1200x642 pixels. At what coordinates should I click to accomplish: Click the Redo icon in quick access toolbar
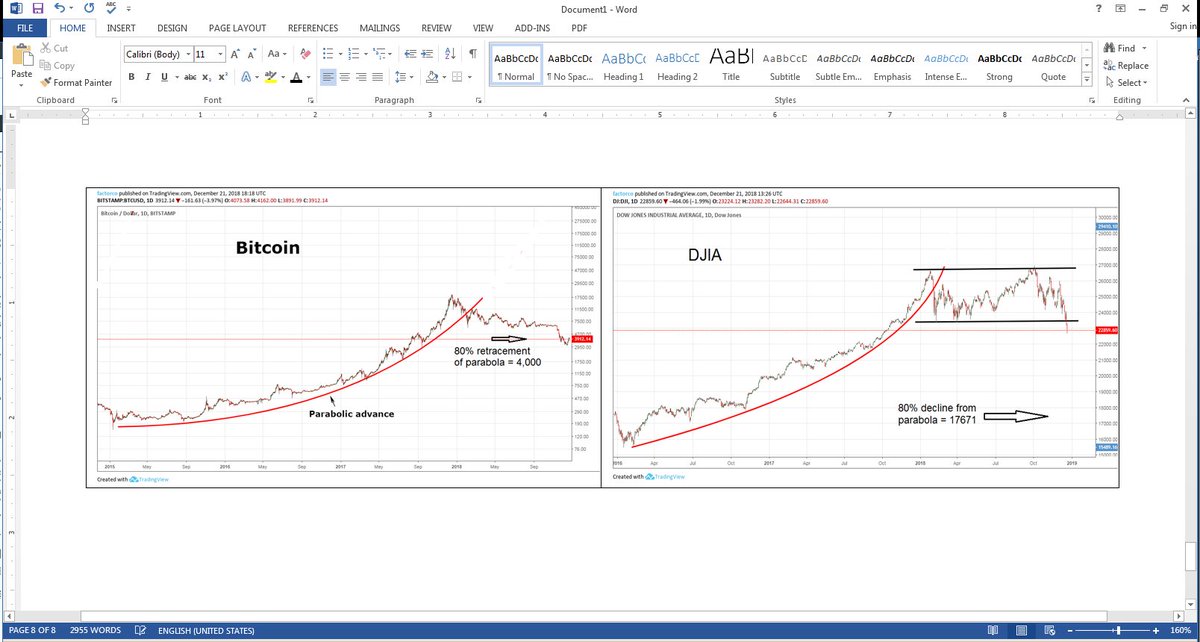tap(89, 8)
